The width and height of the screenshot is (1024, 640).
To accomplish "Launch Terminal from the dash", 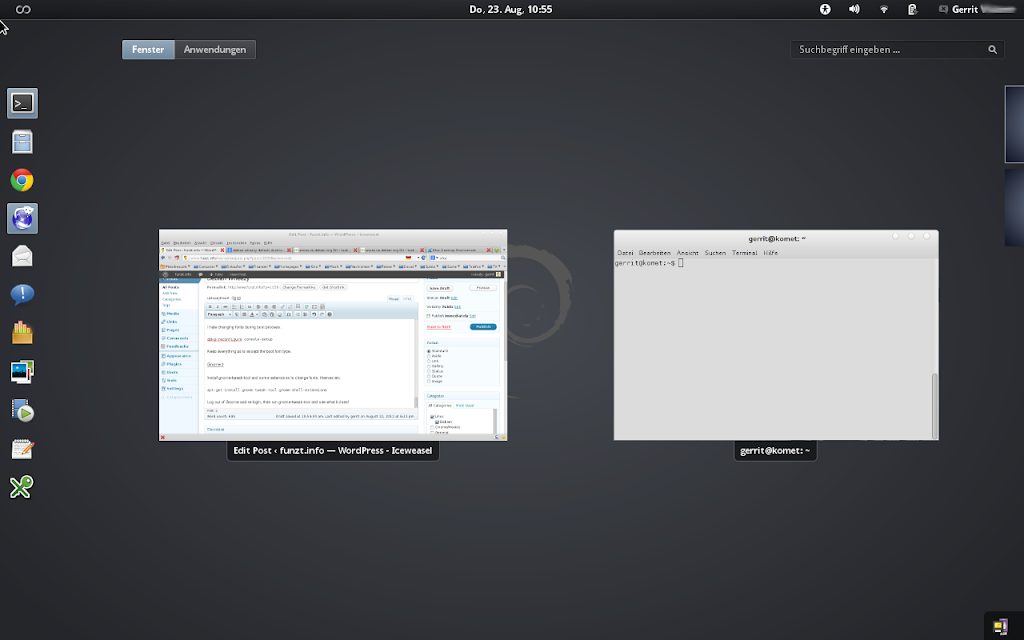I will (22, 103).
